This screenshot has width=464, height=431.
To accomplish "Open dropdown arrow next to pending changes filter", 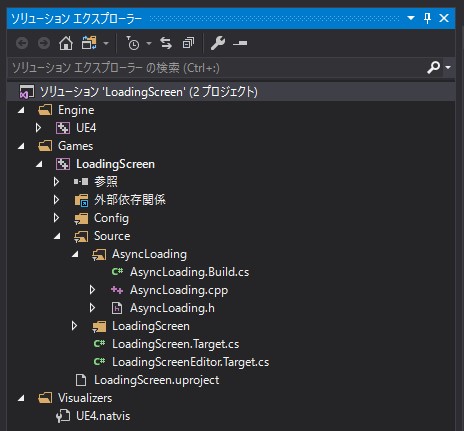I will pyautogui.click(x=149, y=43).
